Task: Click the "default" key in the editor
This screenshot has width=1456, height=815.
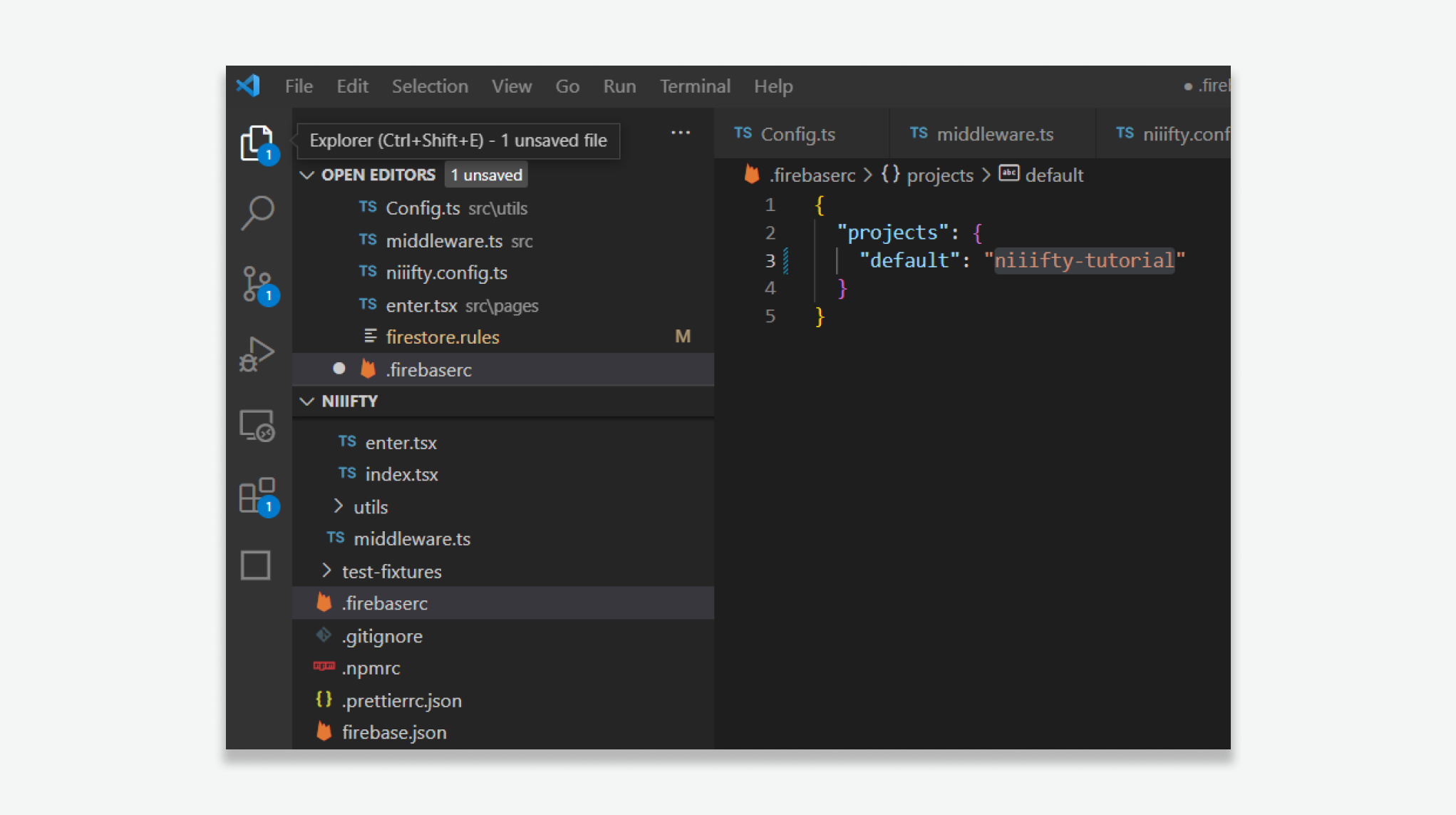Action: [910, 260]
